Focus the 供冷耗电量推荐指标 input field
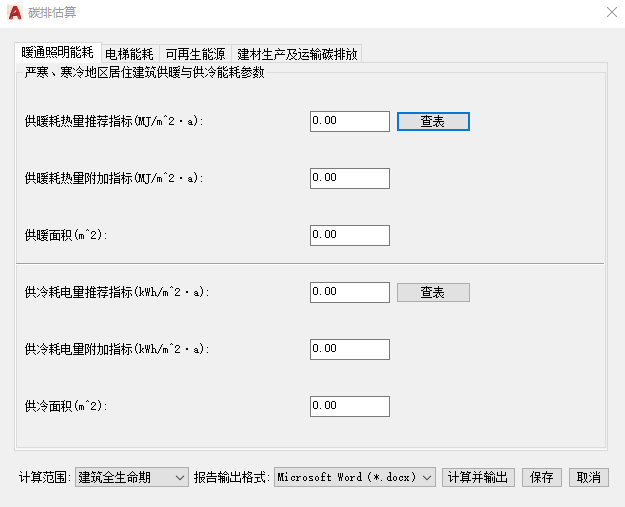Screen dimensions: 625x507 click(350, 293)
